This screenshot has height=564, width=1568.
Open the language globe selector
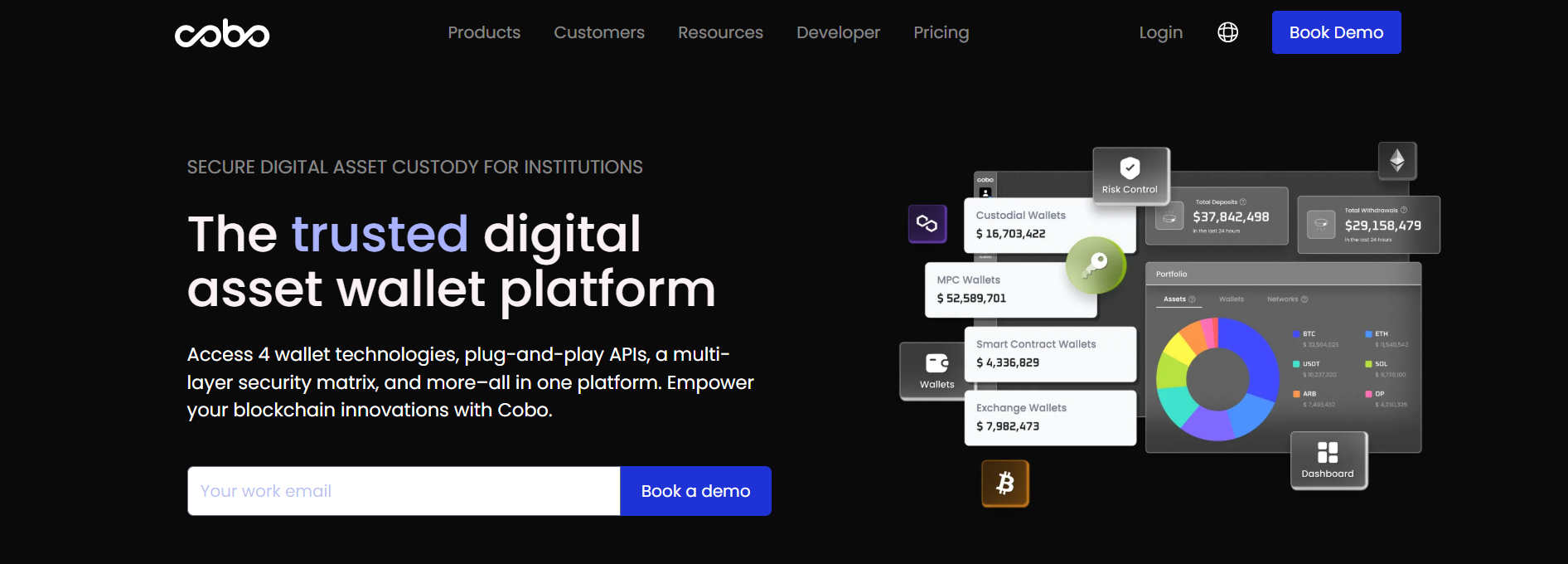1227,32
